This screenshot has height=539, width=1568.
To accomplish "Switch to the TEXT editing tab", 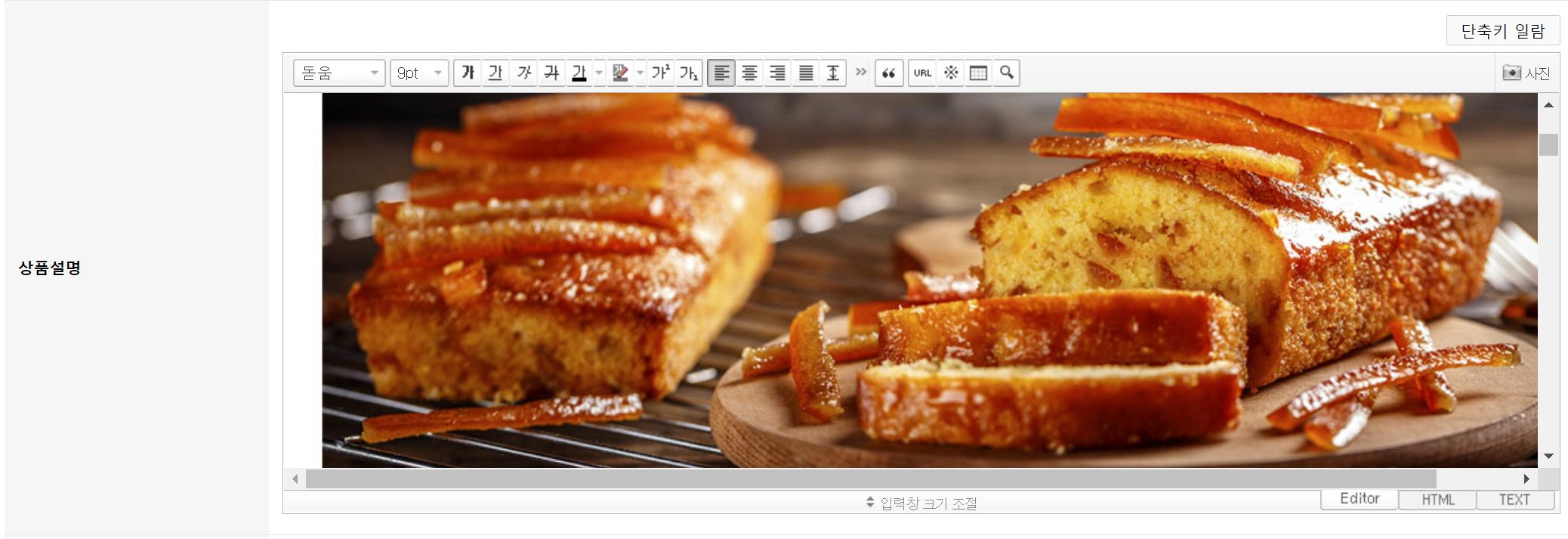I will pos(1514,500).
